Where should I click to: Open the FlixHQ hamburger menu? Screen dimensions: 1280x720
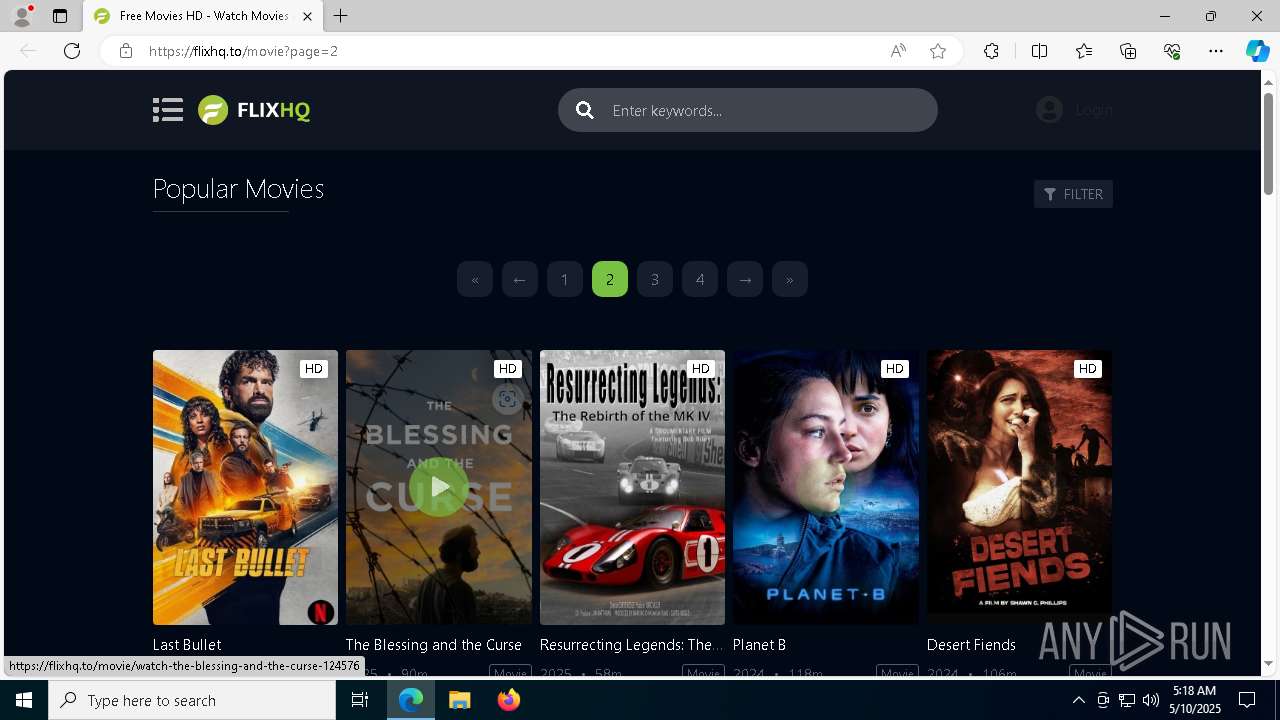tap(168, 110)
